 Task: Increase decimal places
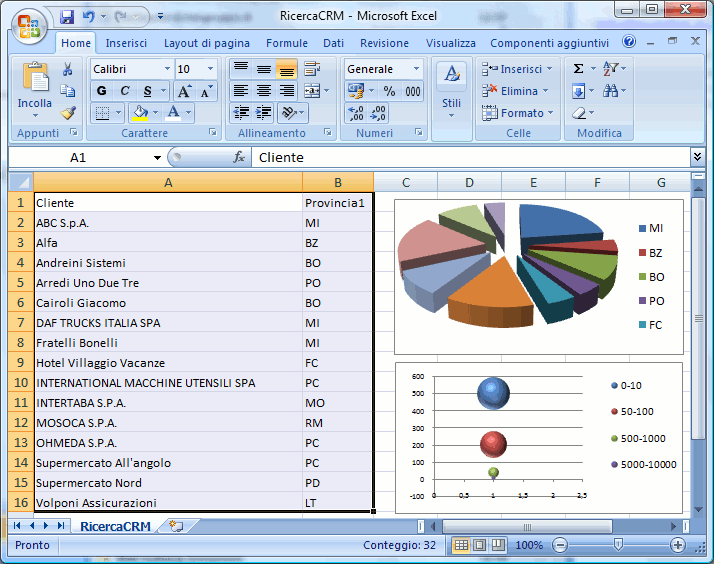[356, 113]
